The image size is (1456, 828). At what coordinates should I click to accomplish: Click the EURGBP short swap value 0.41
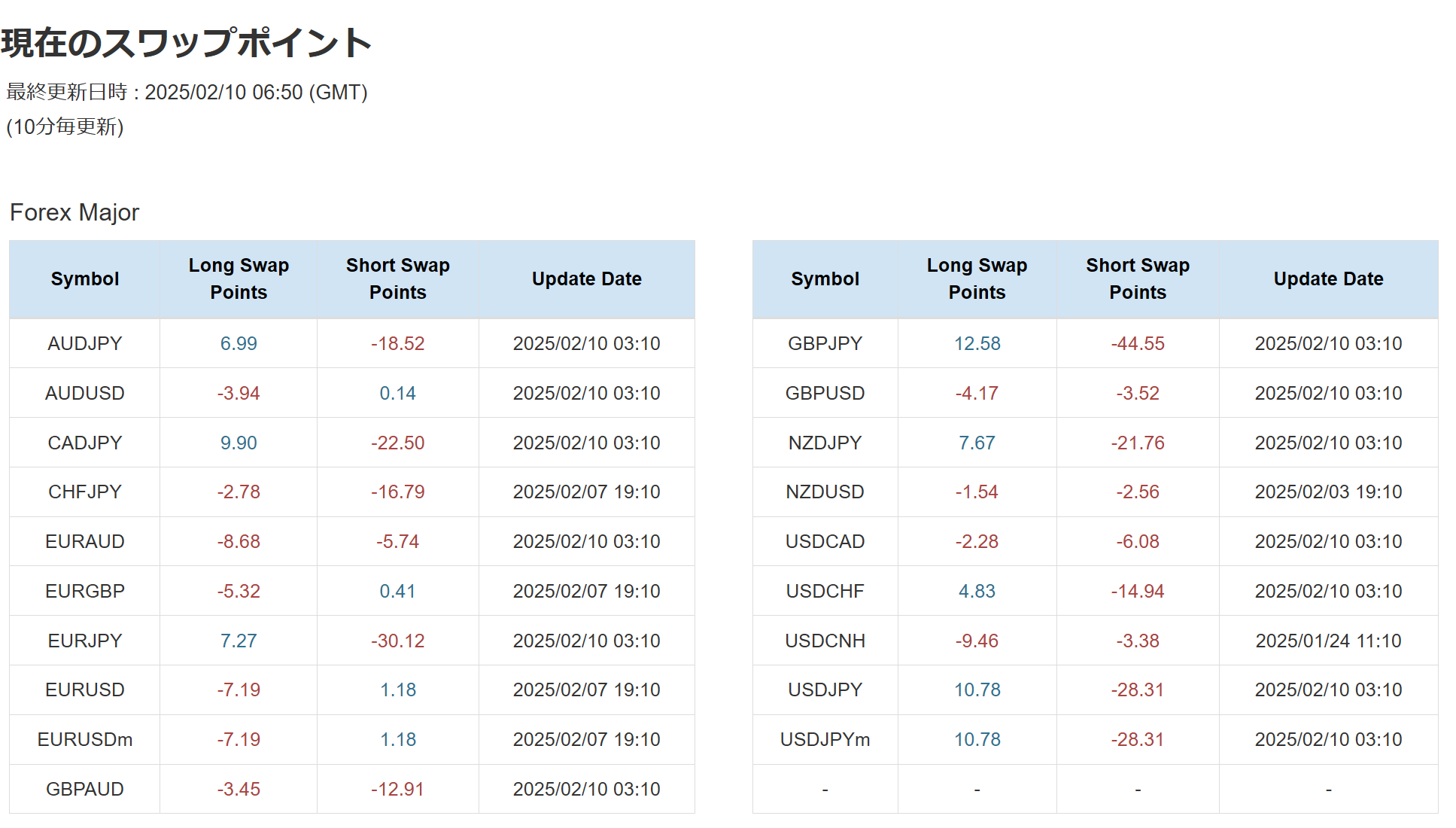pyautogui.click(x=397, y=591)
